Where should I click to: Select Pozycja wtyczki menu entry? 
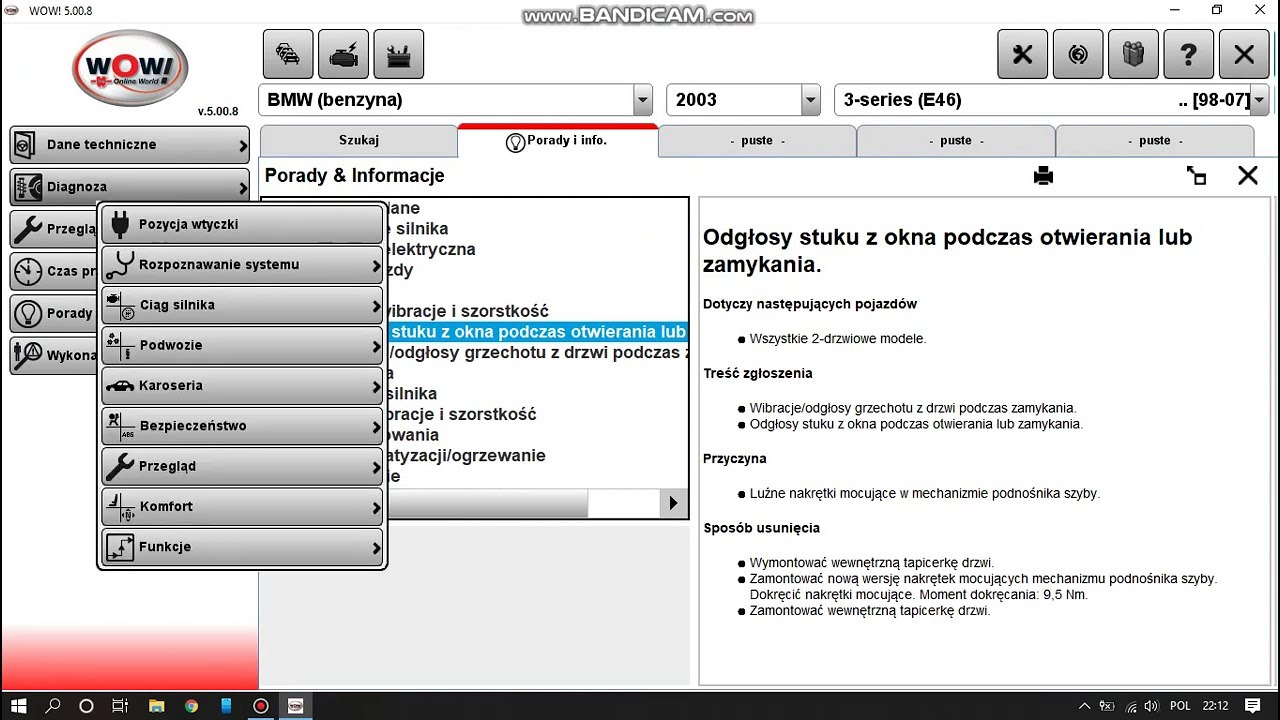242,225
